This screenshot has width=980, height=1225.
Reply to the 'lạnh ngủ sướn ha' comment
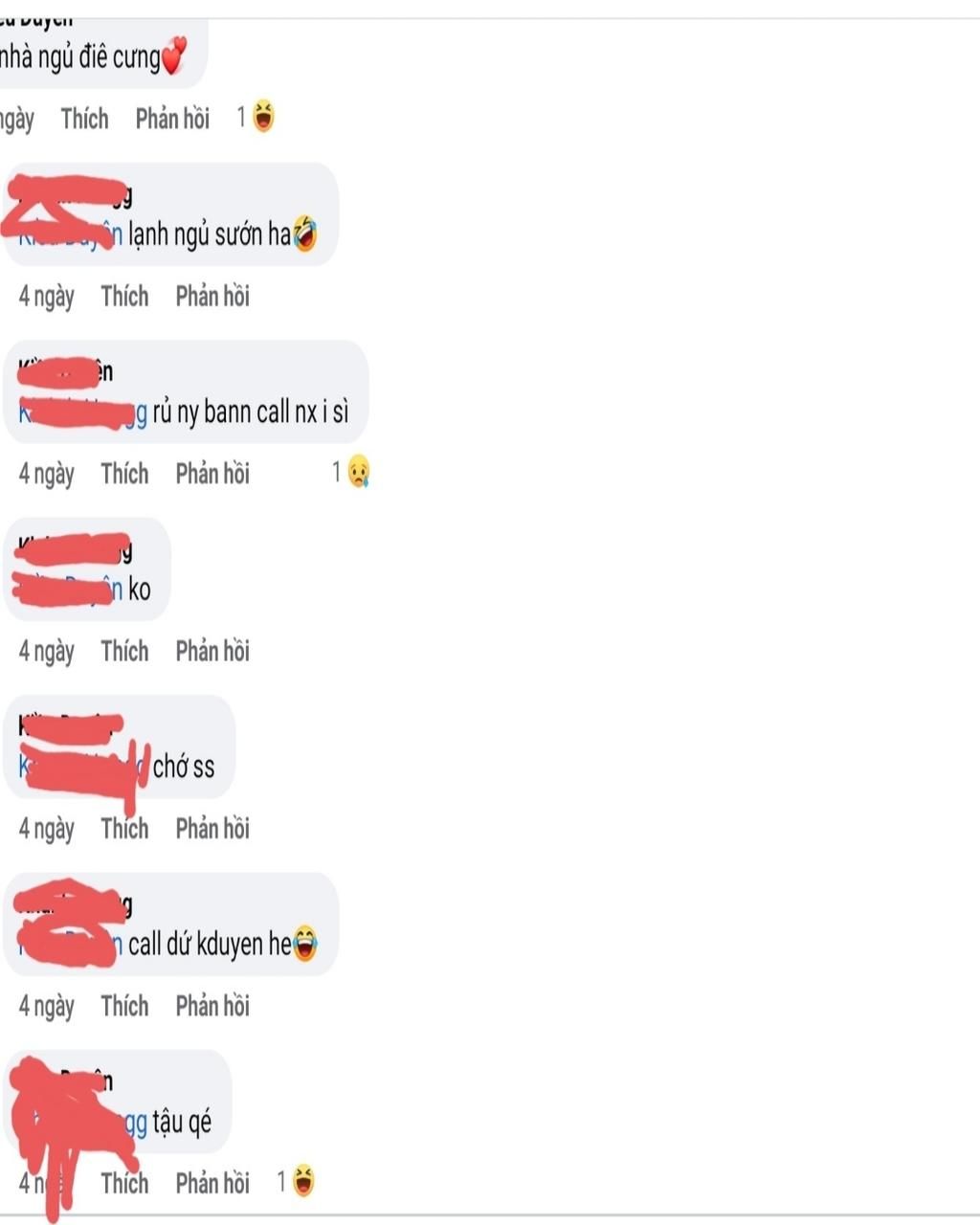click(x=212, y=296)
